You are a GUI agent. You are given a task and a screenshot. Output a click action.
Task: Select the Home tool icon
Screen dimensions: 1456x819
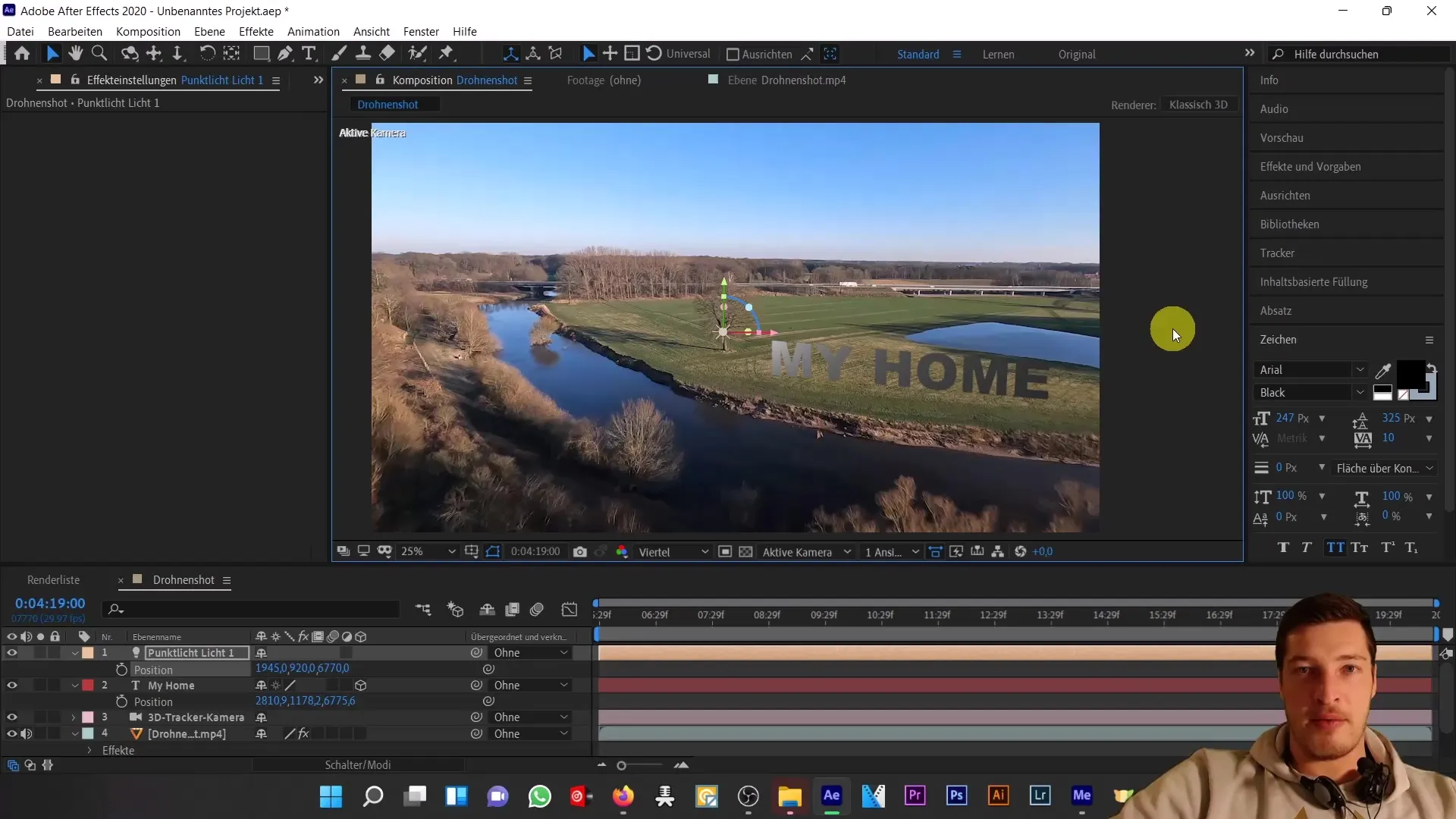point(22,54)
